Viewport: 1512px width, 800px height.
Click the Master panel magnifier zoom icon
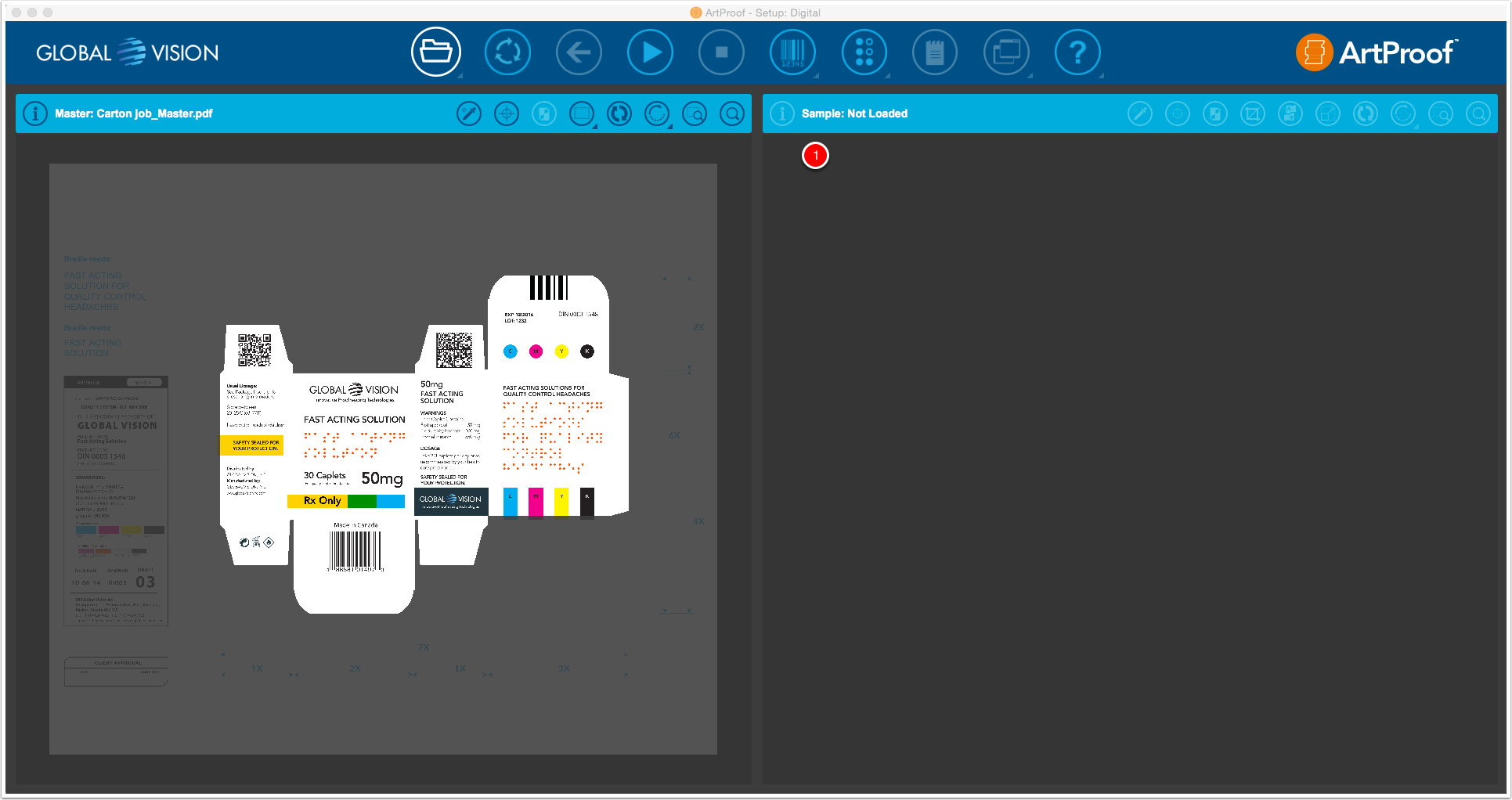pyautogui.click(x=732, y=114)
